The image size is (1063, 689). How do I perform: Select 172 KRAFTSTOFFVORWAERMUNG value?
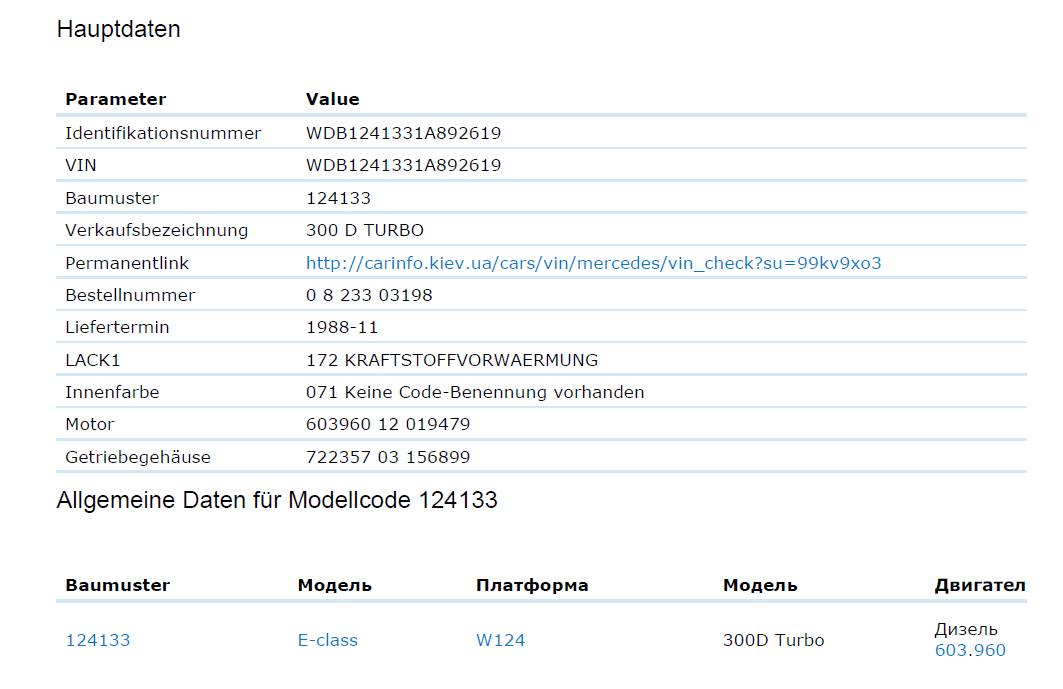(452, 360)
